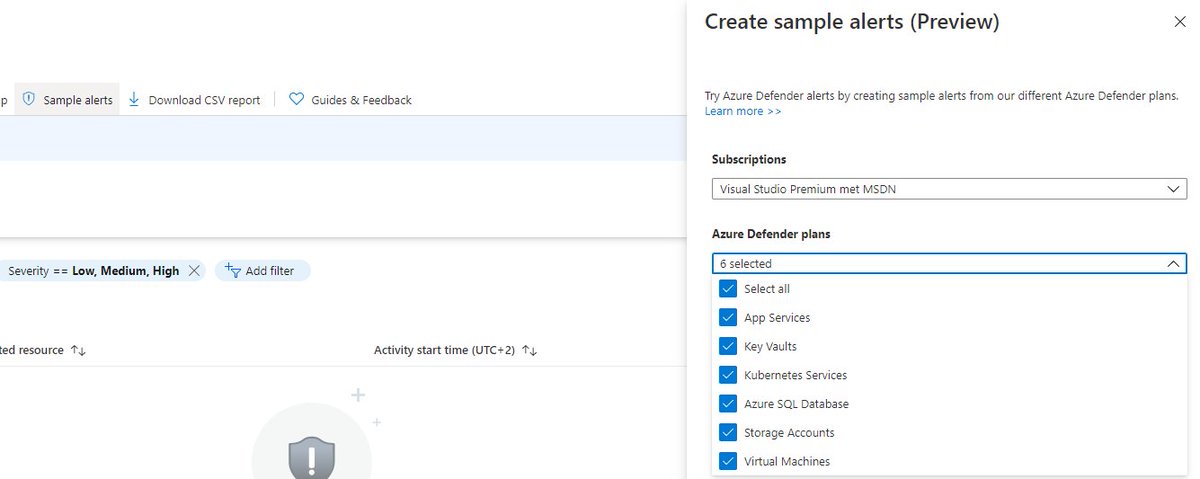Viewport: 1200px width, 479px height.
Task: Click the Azure SQL Database option text
Action: 796,404
